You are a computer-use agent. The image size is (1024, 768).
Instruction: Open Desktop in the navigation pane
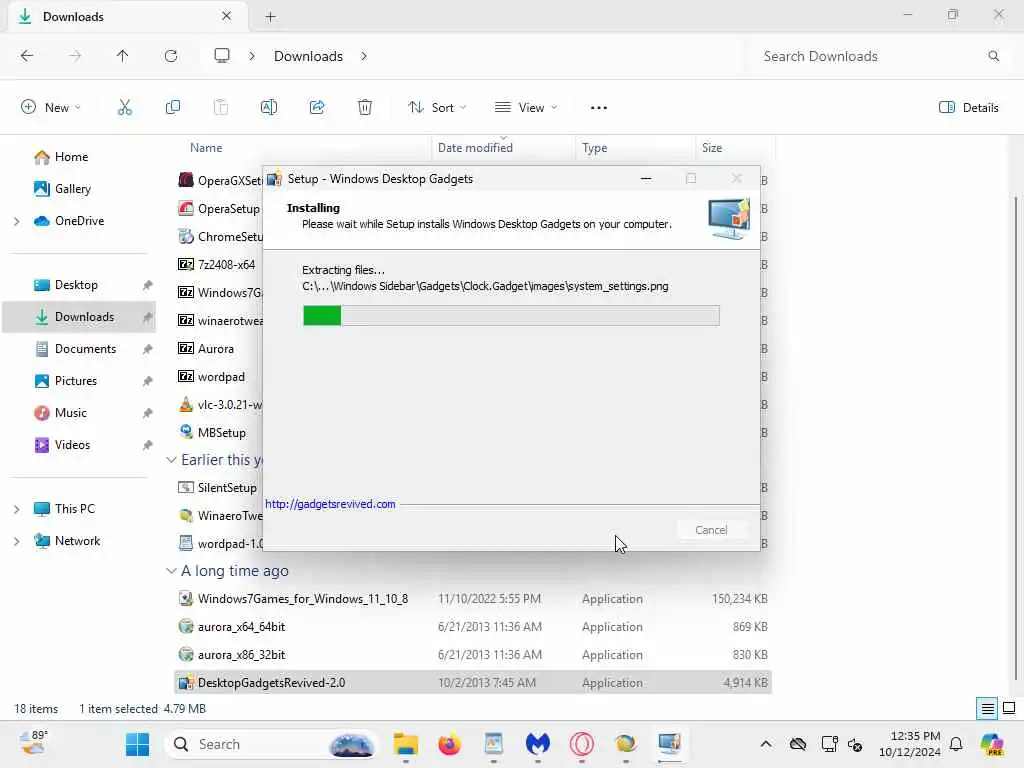click(x=76, y=285)
